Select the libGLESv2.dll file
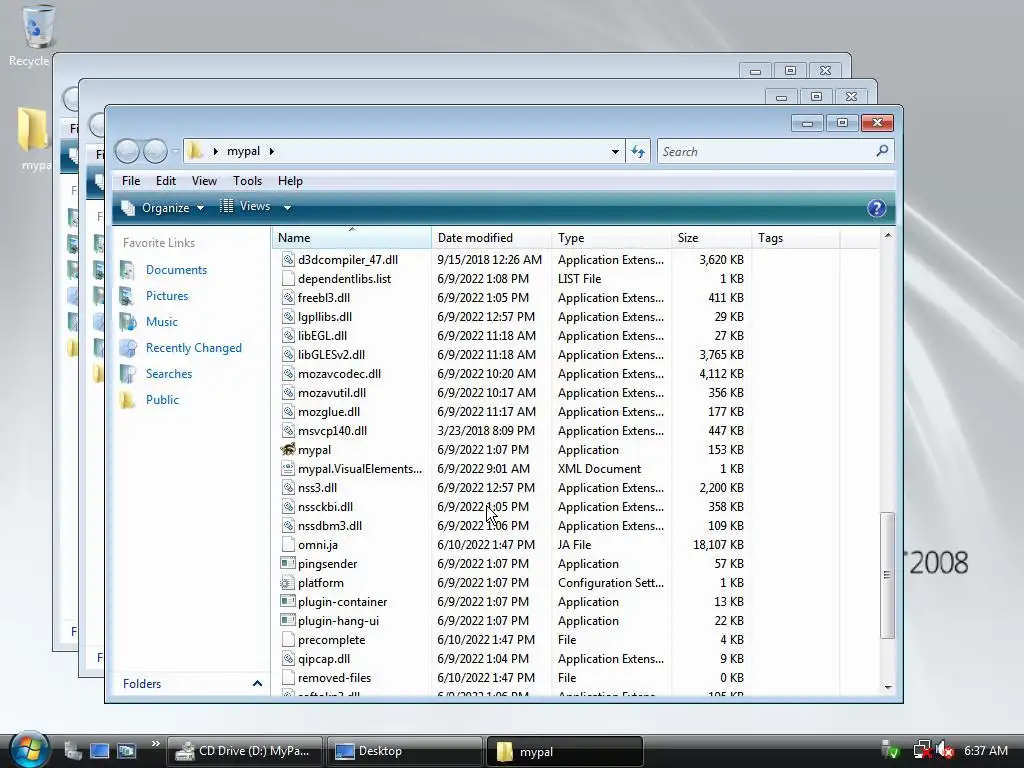 tap(331, 355)
